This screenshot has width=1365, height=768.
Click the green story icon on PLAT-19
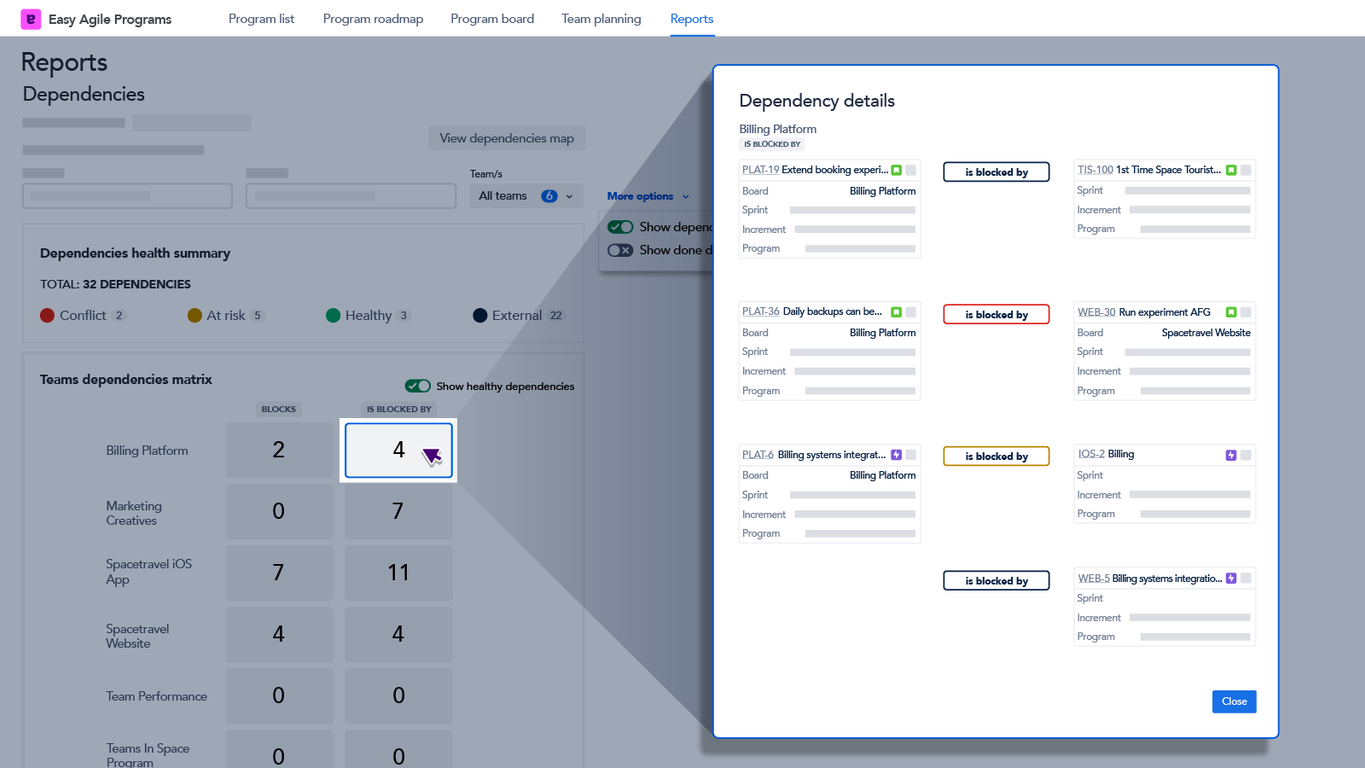(x=896, y=170)
